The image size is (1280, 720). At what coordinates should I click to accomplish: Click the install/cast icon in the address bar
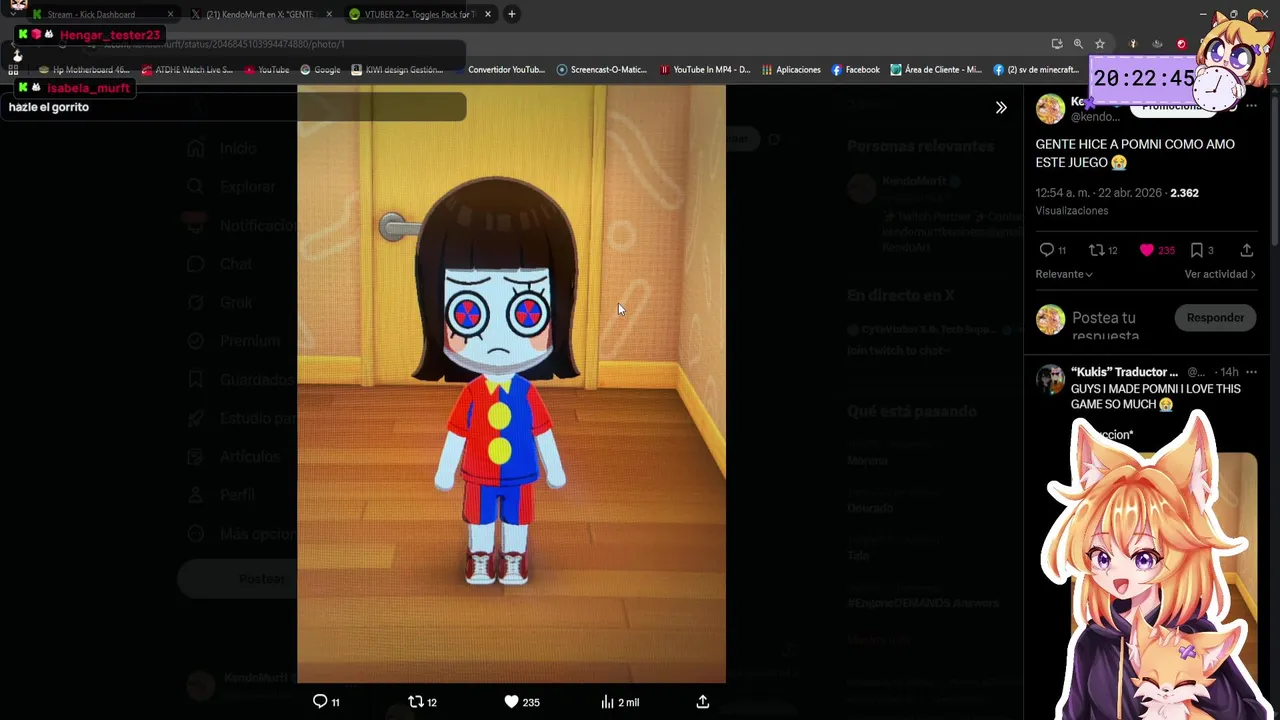(1057, 44)
